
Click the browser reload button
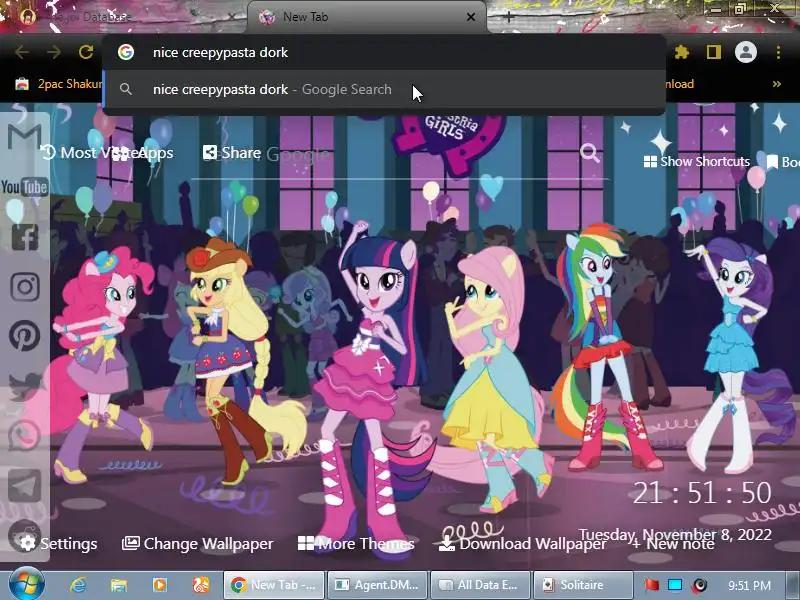[86, 52]
